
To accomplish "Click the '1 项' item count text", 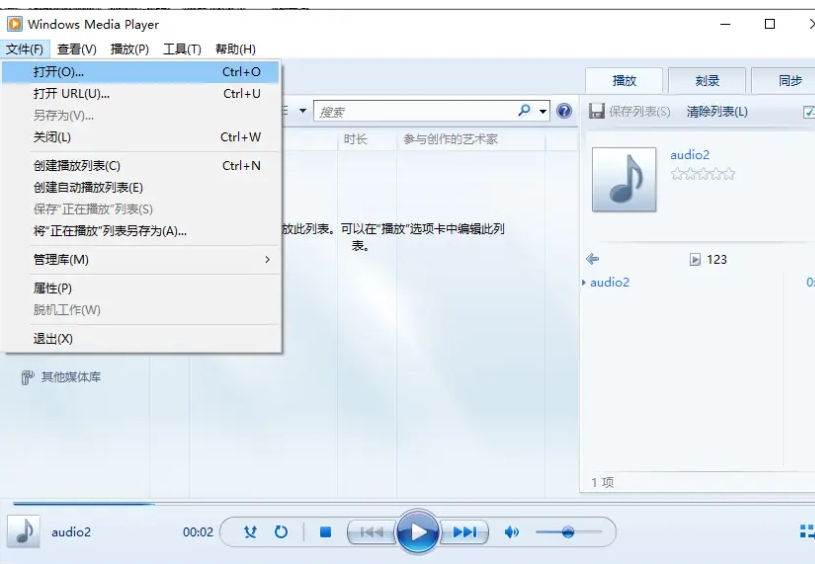I will pos(602,482).
